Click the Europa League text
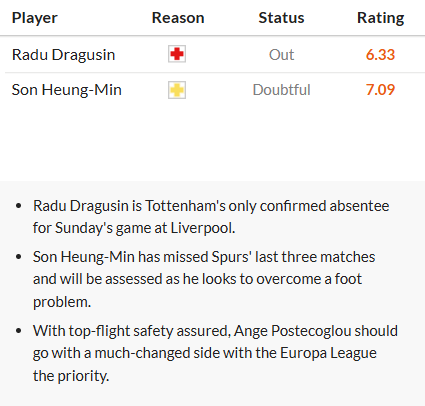Image resolution: width=425 pixels, height=406 pixels. click(328, 353)
